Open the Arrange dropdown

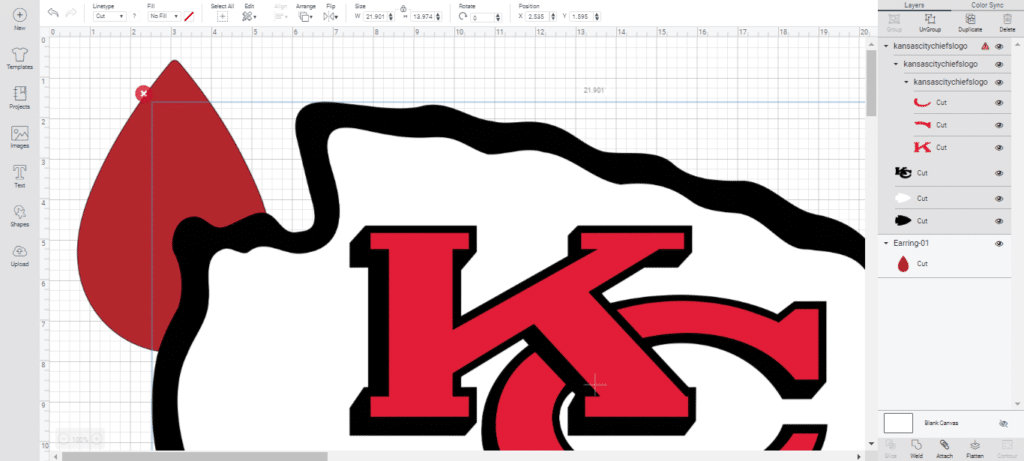pyautogui.click(x=305, y=16)
